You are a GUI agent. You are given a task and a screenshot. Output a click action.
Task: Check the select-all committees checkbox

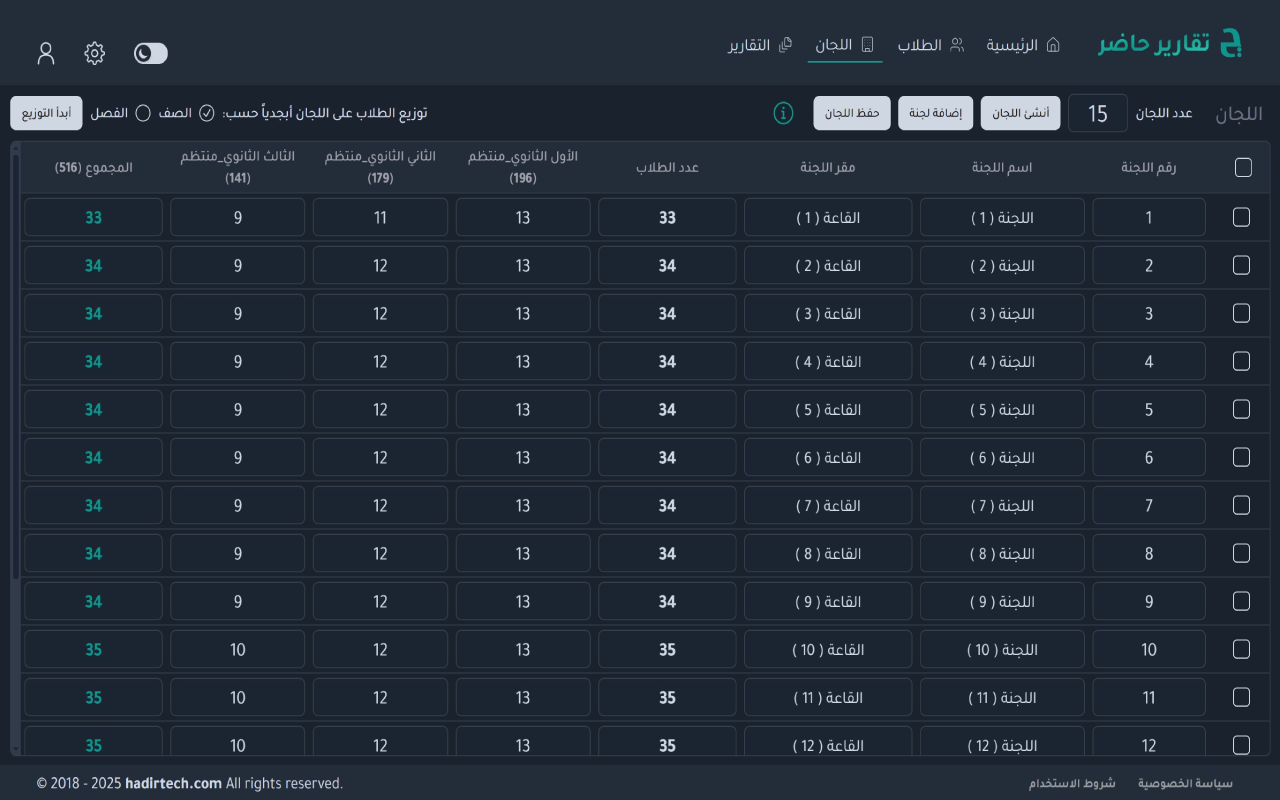(x=1241, y=167)
